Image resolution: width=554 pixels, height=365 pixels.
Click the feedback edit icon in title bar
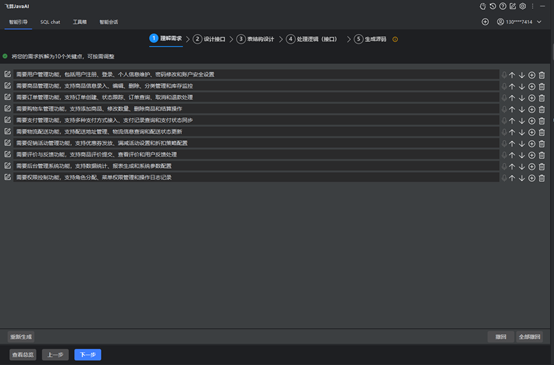coord(512,6)
